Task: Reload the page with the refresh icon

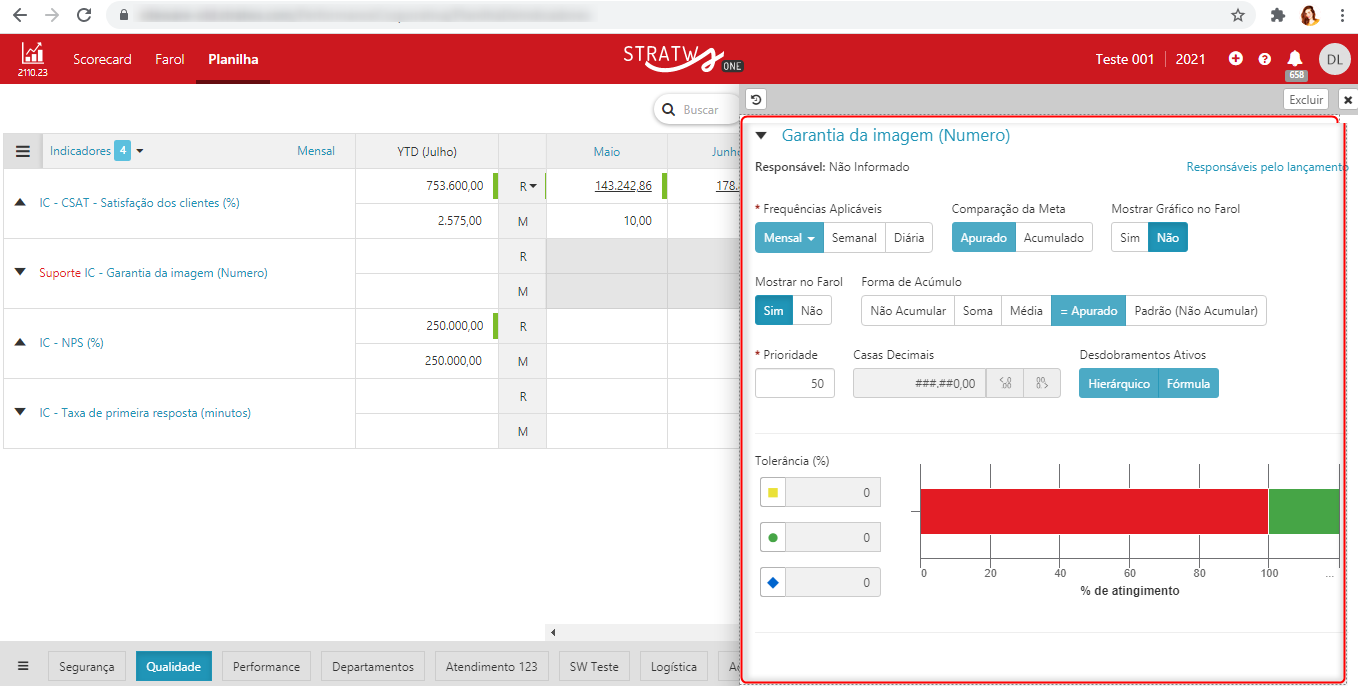Action: click(84, 15)
